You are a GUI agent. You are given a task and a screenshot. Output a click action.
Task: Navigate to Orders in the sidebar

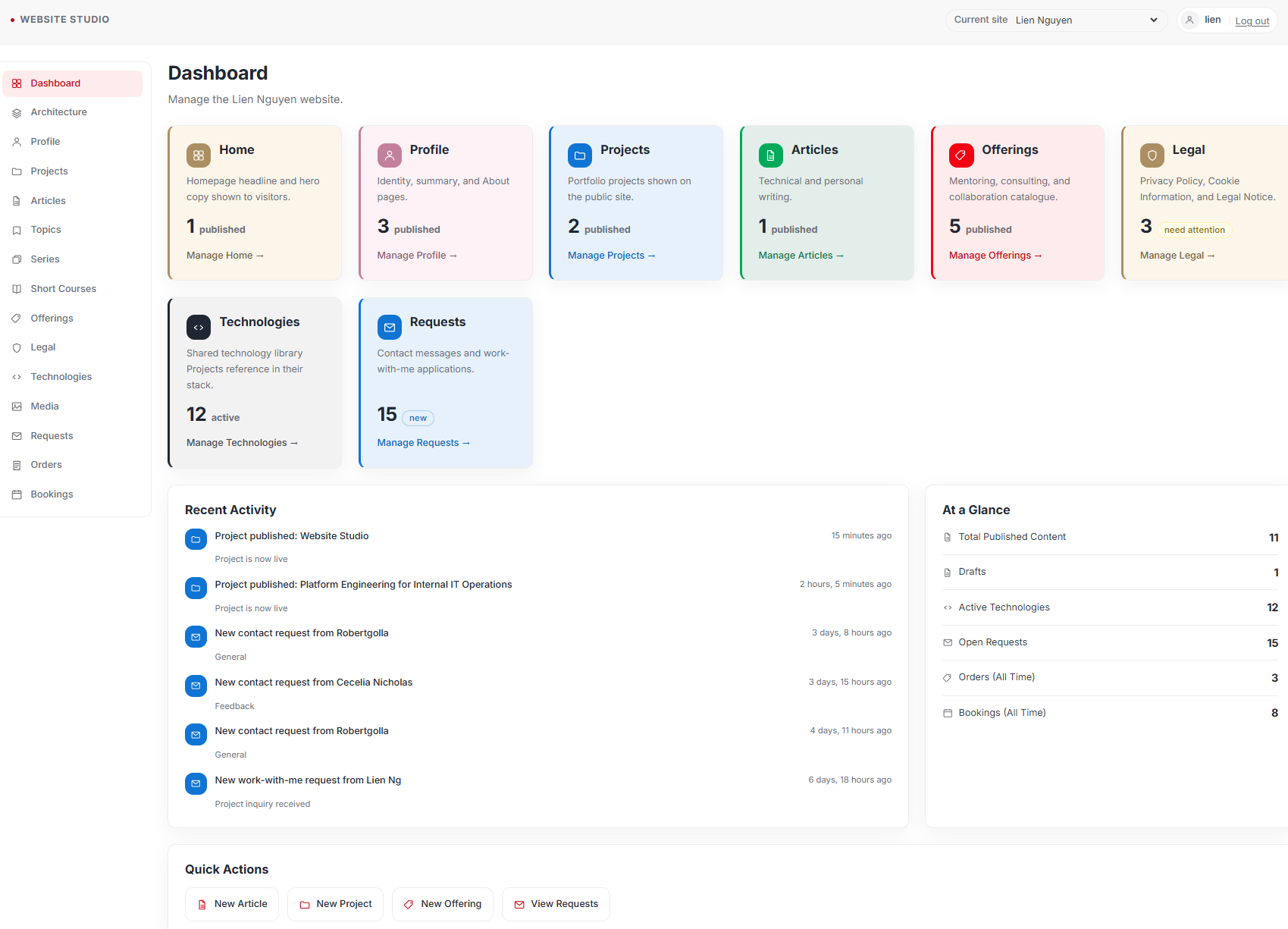[x=73, y=465]
